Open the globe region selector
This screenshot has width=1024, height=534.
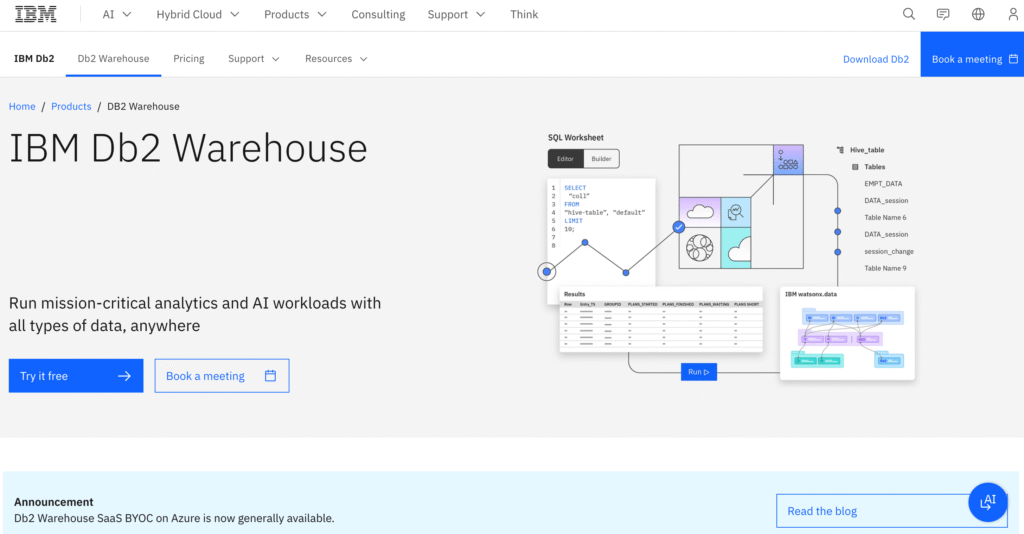[x=978, y=14]
